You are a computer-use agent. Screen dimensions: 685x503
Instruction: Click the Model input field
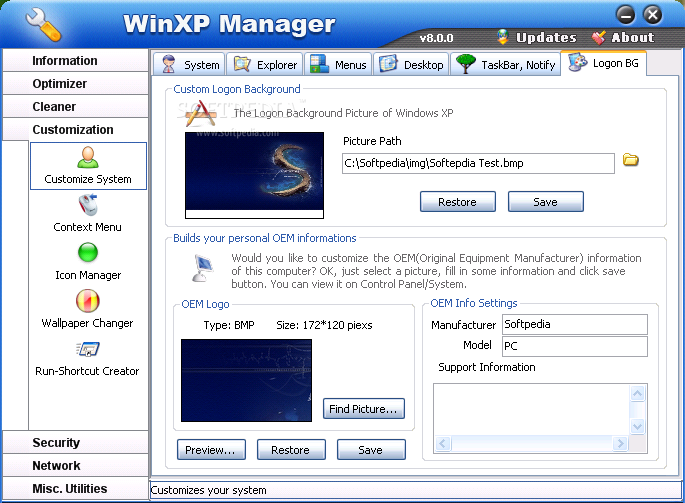(x=574, y=346)
